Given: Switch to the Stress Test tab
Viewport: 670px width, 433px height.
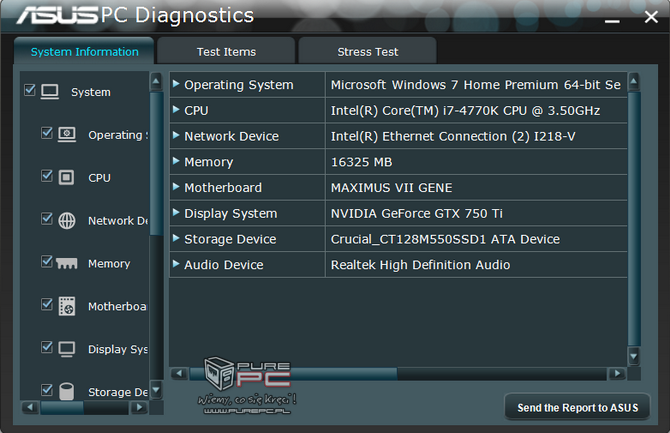Looking at the screenshot, I should [367, 51].
